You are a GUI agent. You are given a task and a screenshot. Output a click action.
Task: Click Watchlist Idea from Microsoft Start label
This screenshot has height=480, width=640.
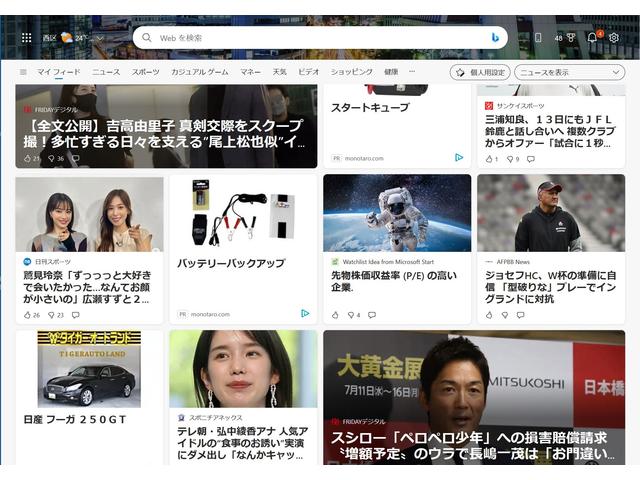[x=388, y=262]
